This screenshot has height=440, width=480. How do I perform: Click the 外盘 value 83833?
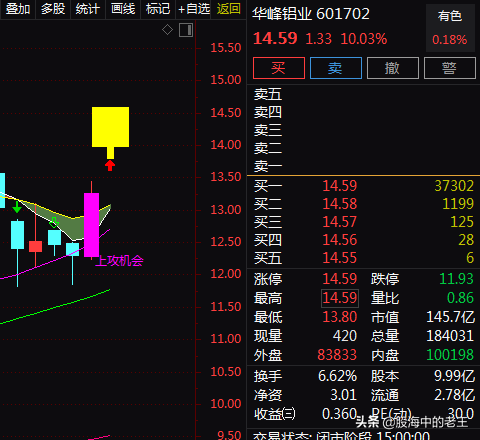(x=337, y=355)
